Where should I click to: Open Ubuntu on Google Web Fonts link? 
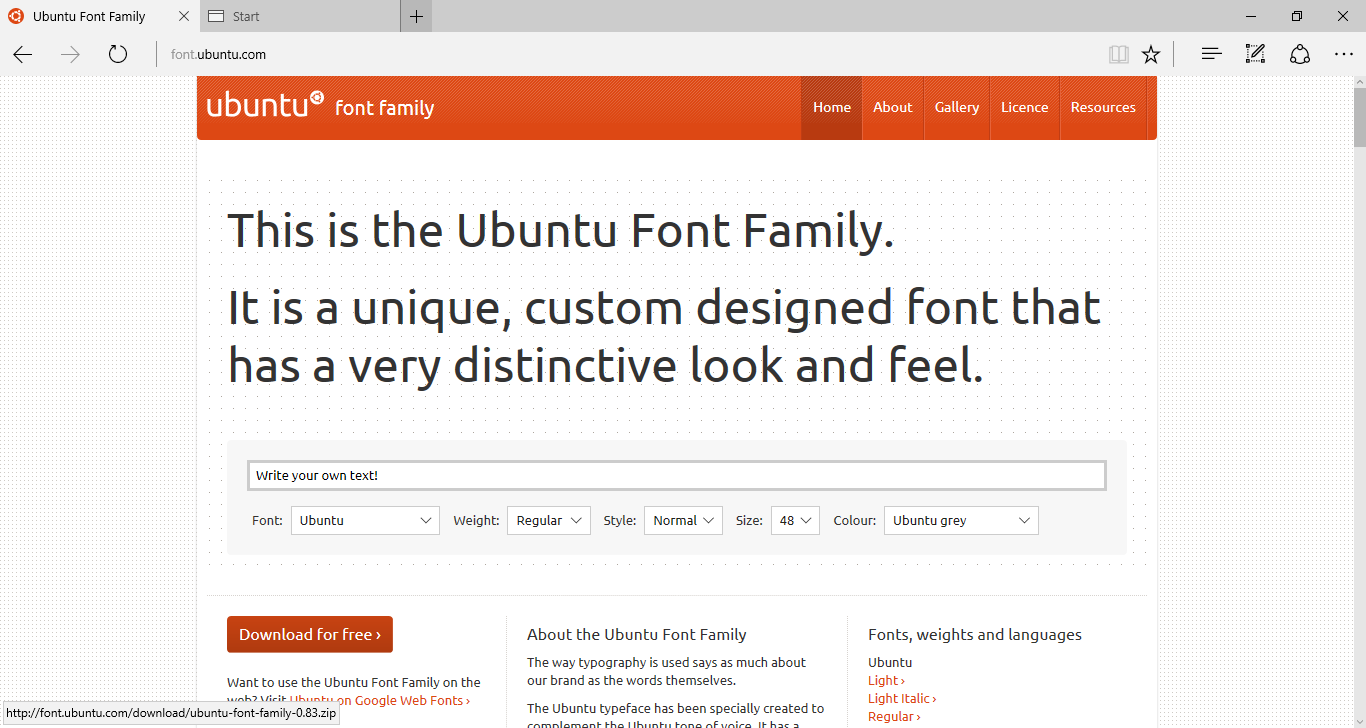pyautogui.click(x=379, y=700)
